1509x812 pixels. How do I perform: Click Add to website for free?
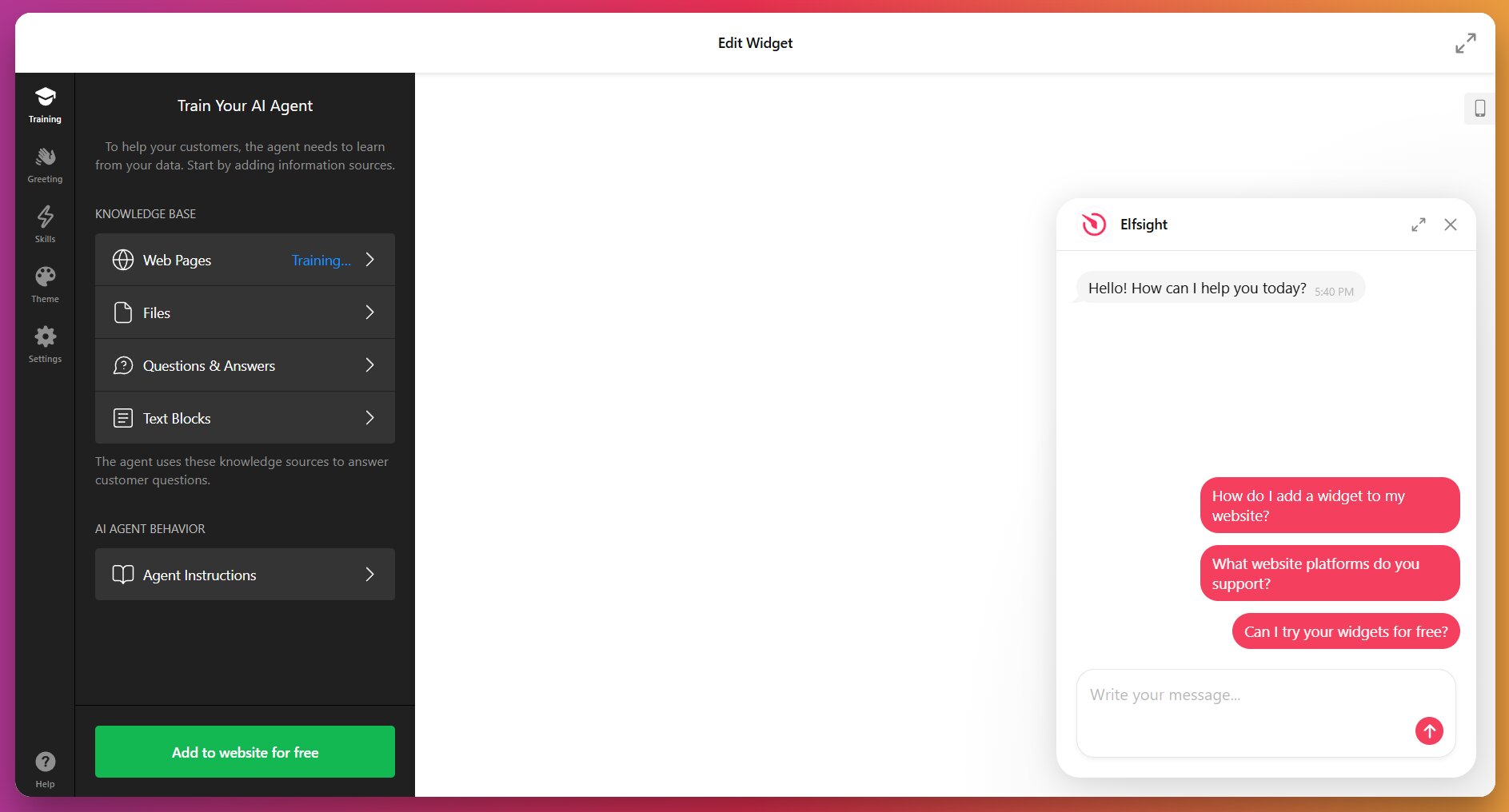245,751
